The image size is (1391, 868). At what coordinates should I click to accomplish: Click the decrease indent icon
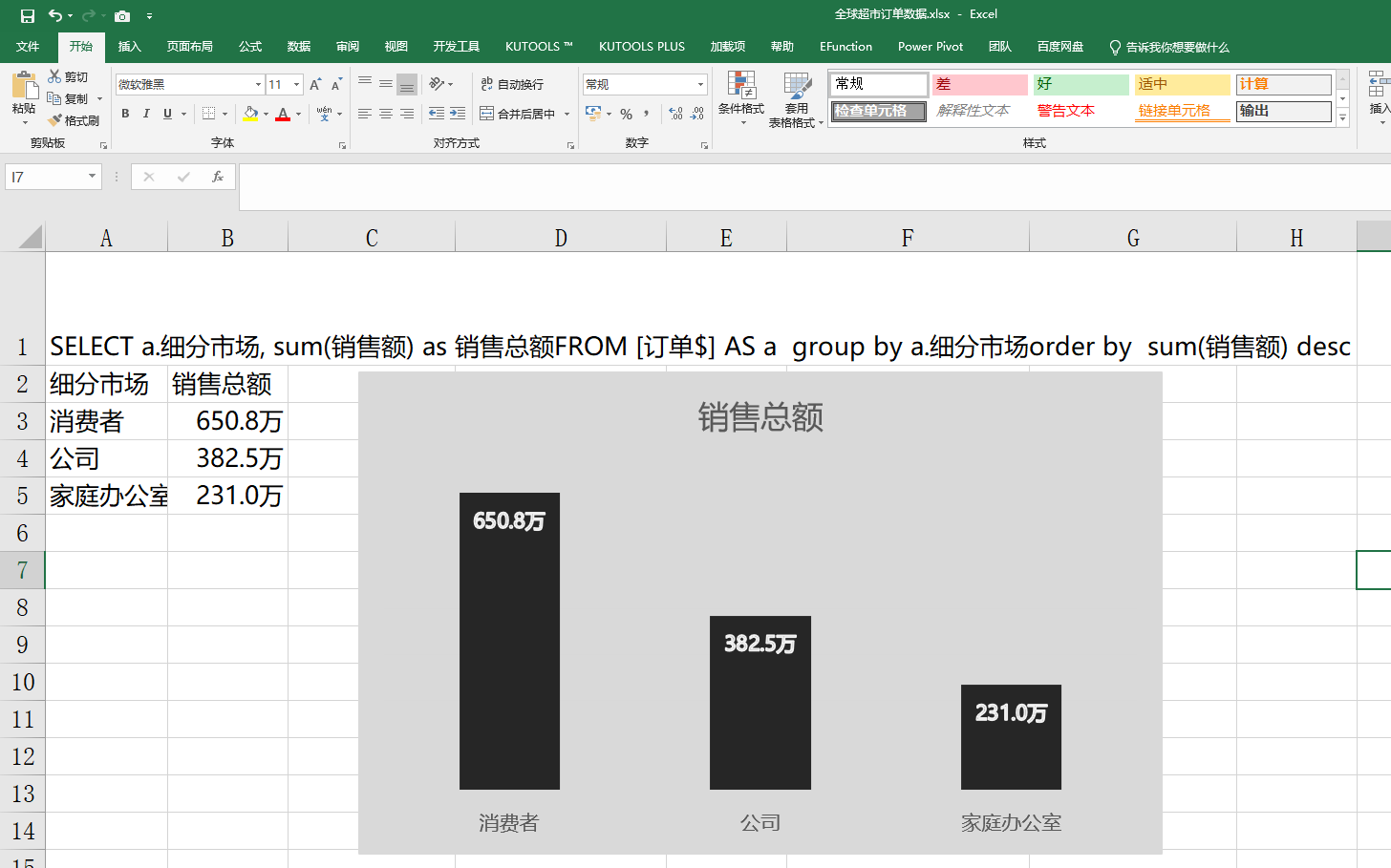(437, 114)
